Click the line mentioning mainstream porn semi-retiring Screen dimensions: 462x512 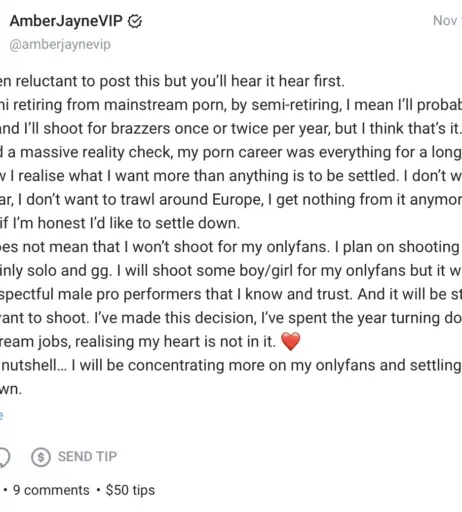(x=231, y=105)
